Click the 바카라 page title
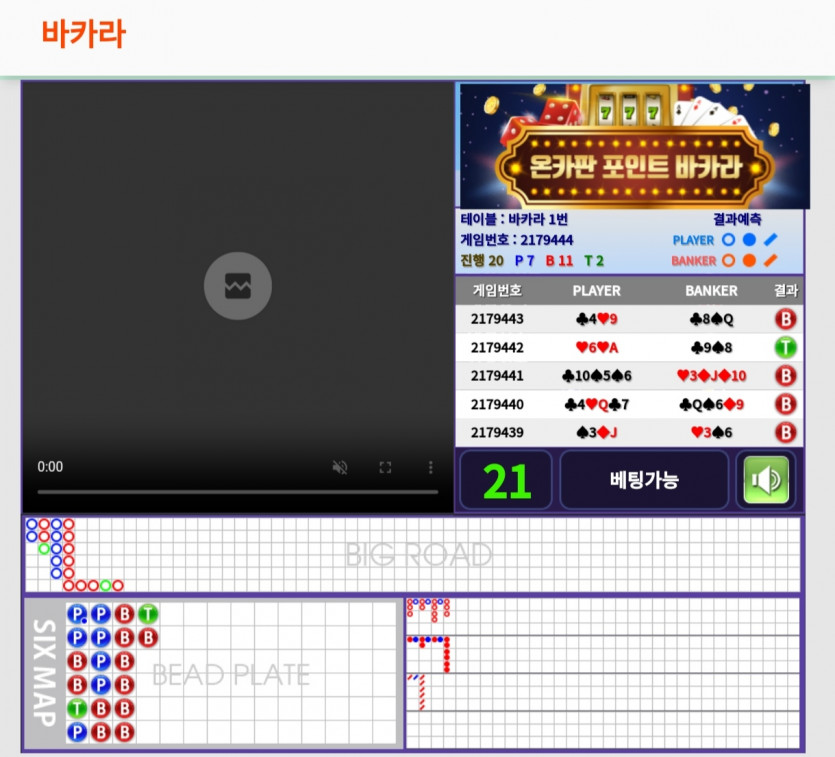 point(83,34)
